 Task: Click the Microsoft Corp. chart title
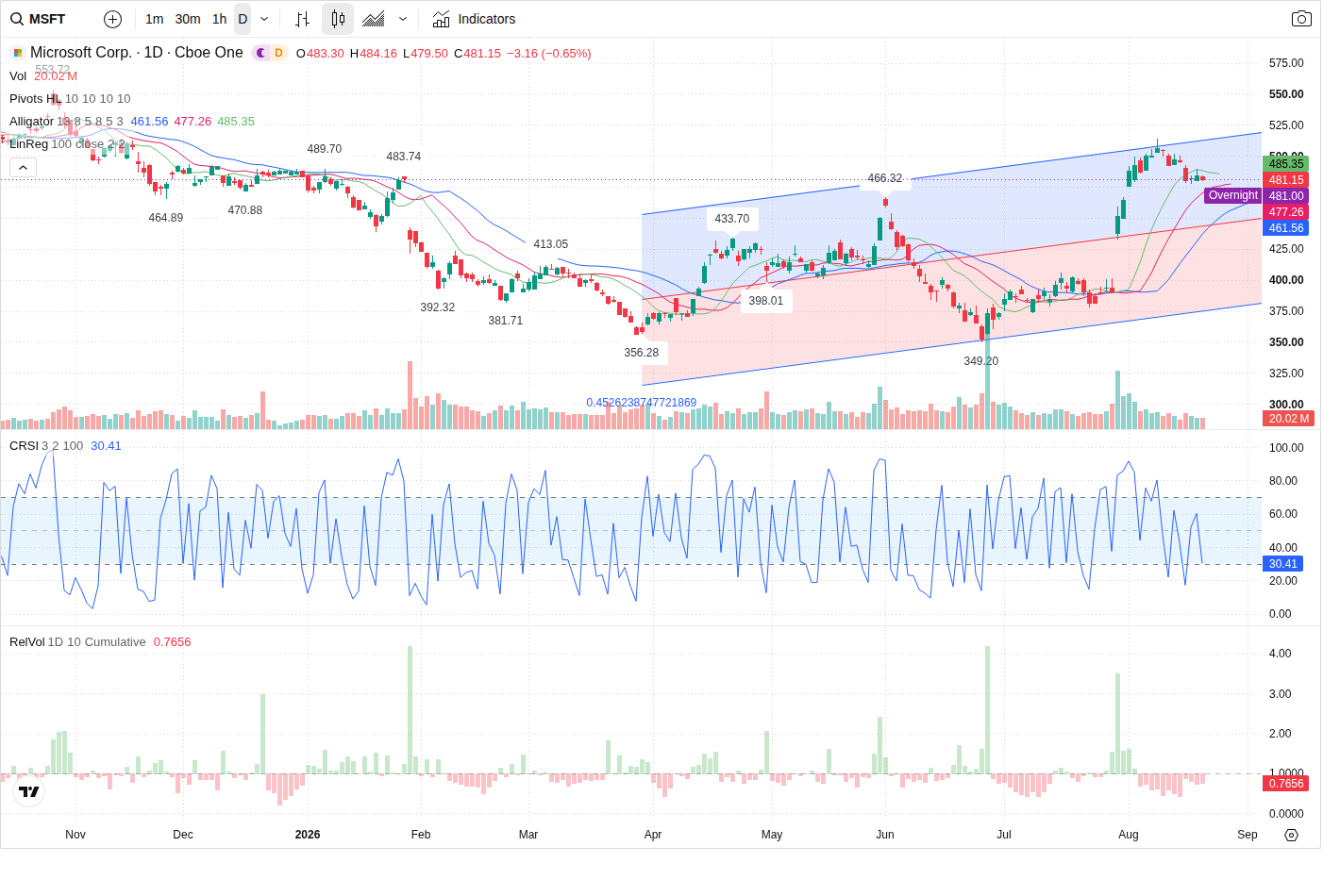137,53
